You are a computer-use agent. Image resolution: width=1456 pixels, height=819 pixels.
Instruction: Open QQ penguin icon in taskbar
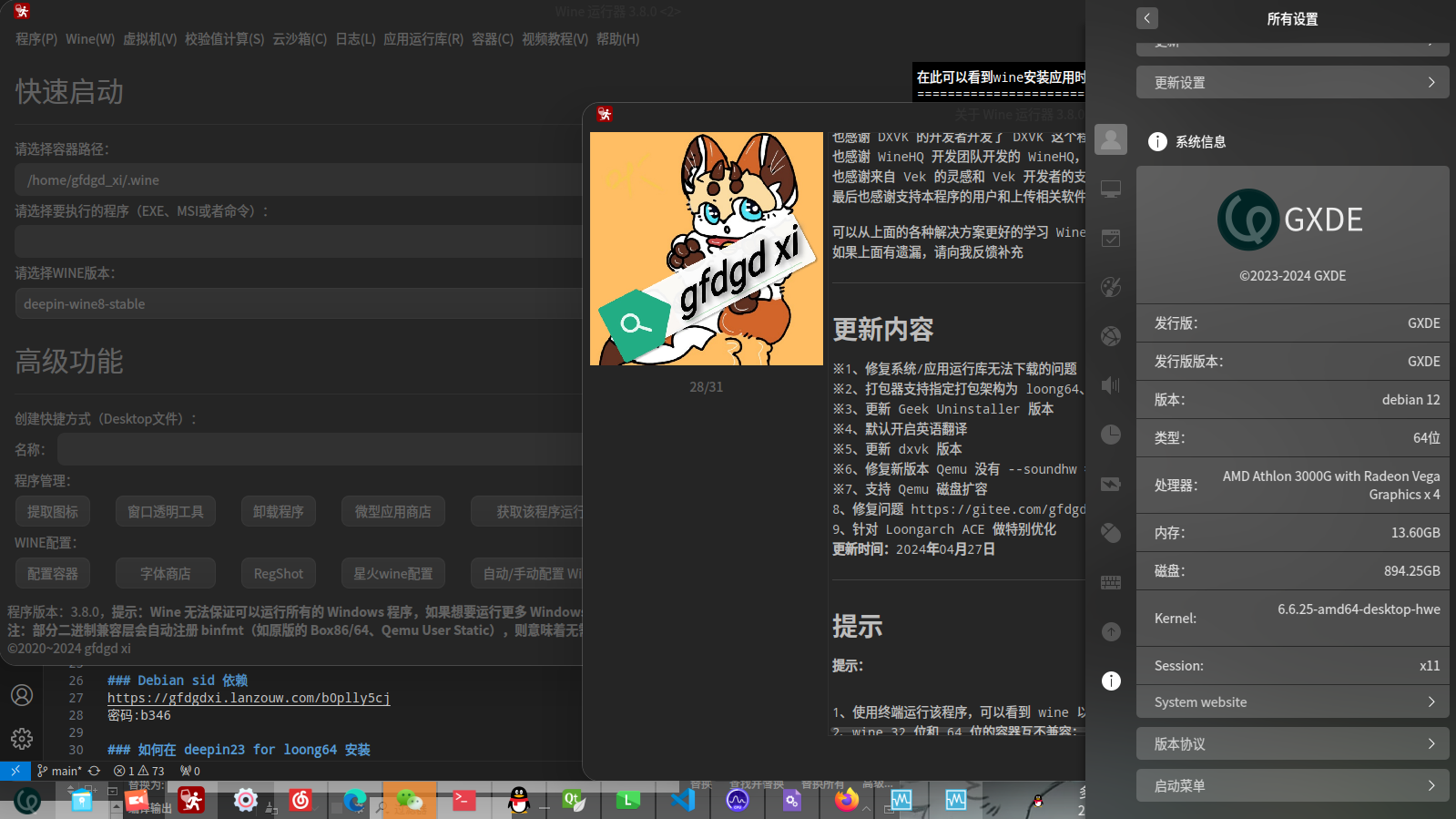[x=519, y=800]
